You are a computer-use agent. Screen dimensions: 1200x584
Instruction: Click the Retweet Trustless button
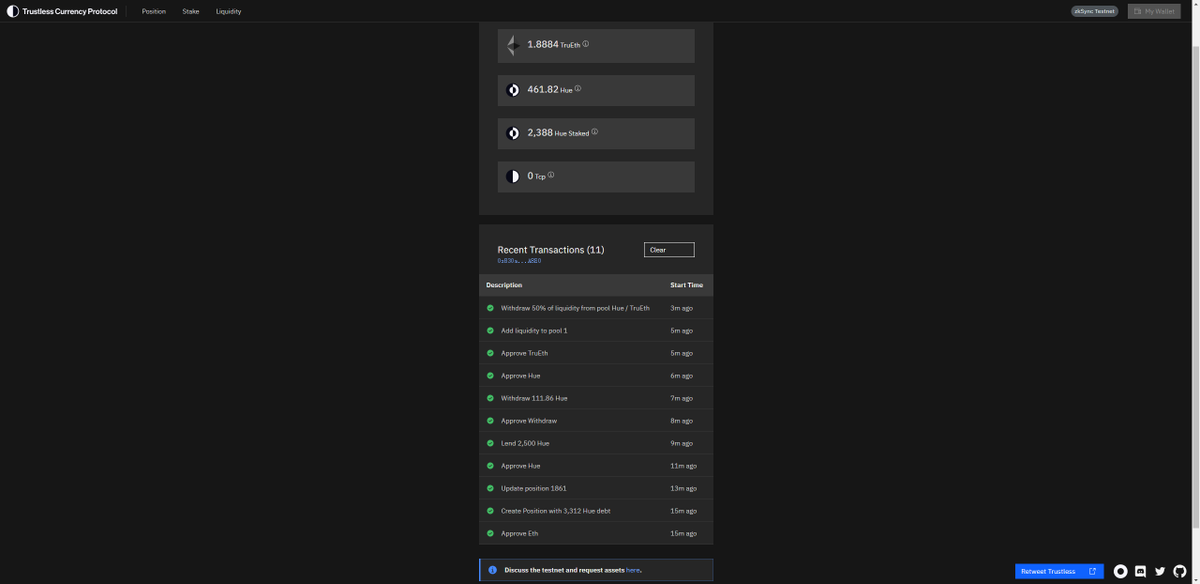(1059, 571)
